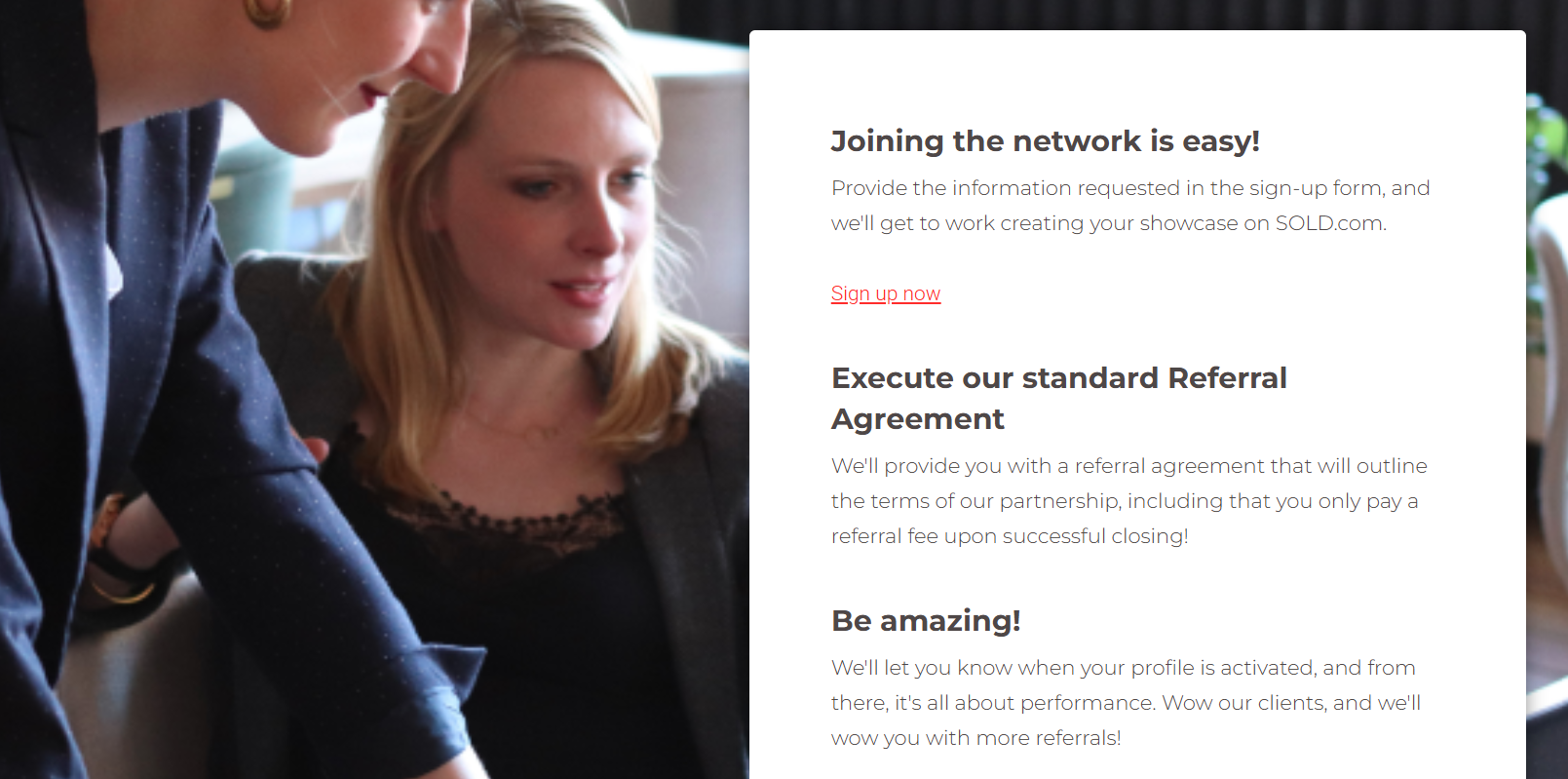Click the gold earring in the photo
1568x779 pixels.
point(268,12)
